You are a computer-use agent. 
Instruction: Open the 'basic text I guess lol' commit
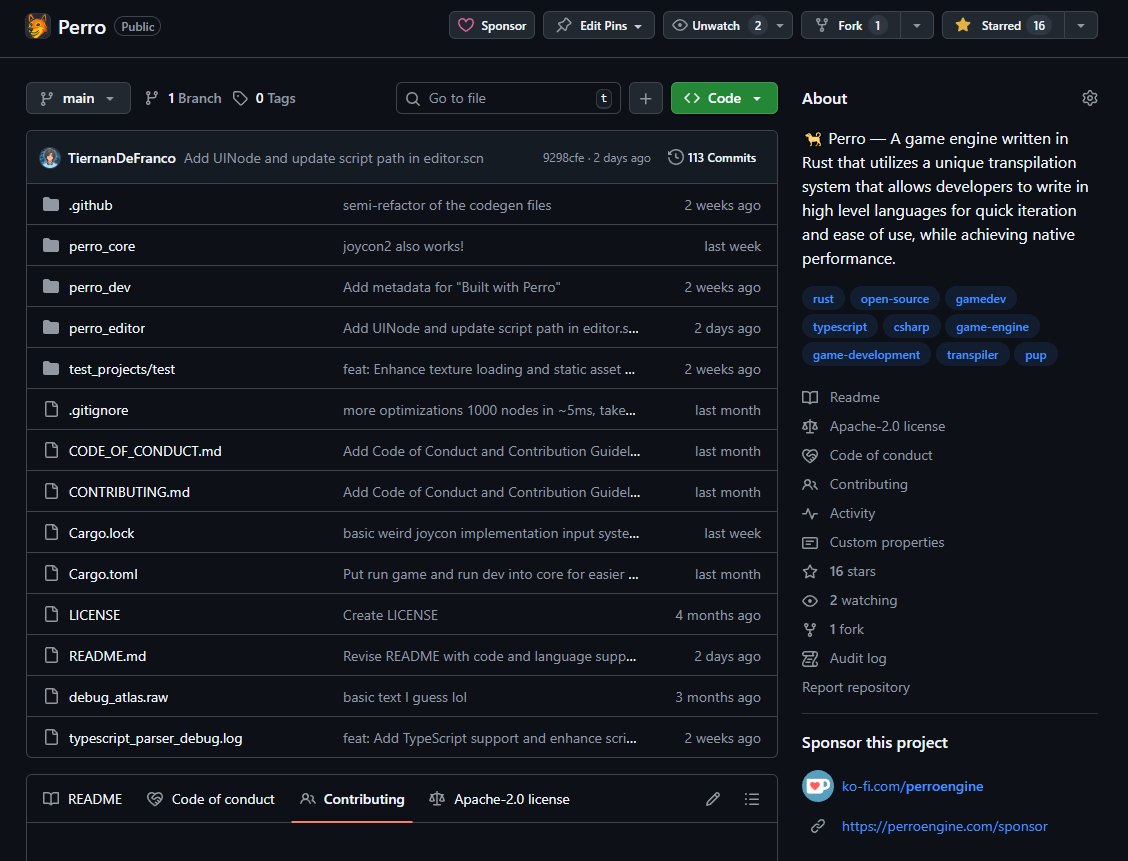(x=405, y=697)
